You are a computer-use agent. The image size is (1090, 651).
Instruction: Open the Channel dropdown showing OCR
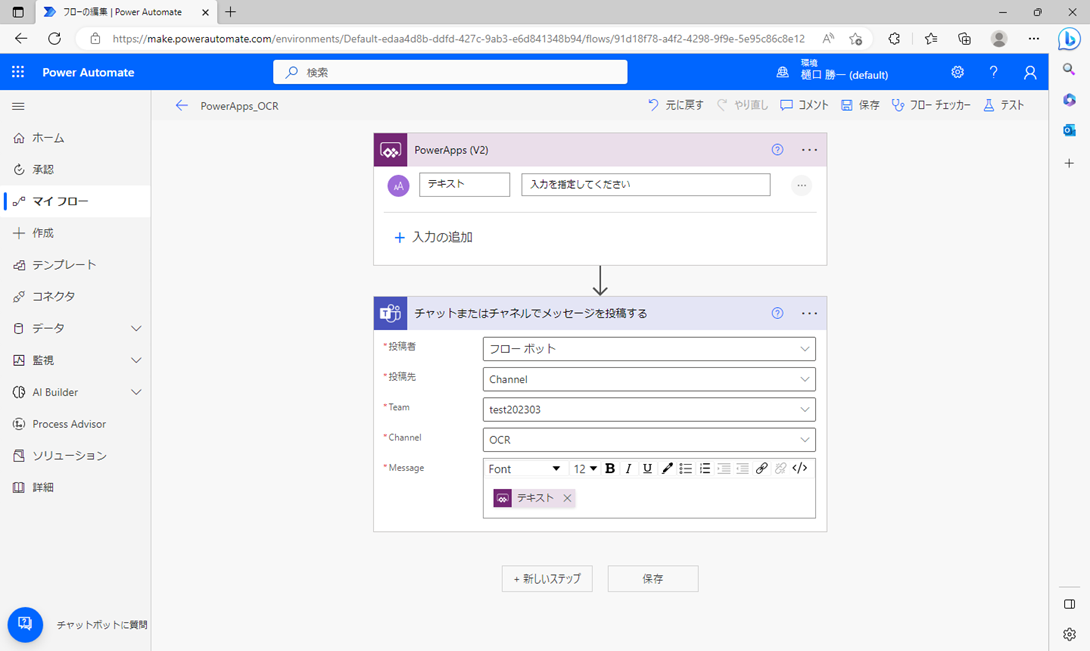click(649, 440)
